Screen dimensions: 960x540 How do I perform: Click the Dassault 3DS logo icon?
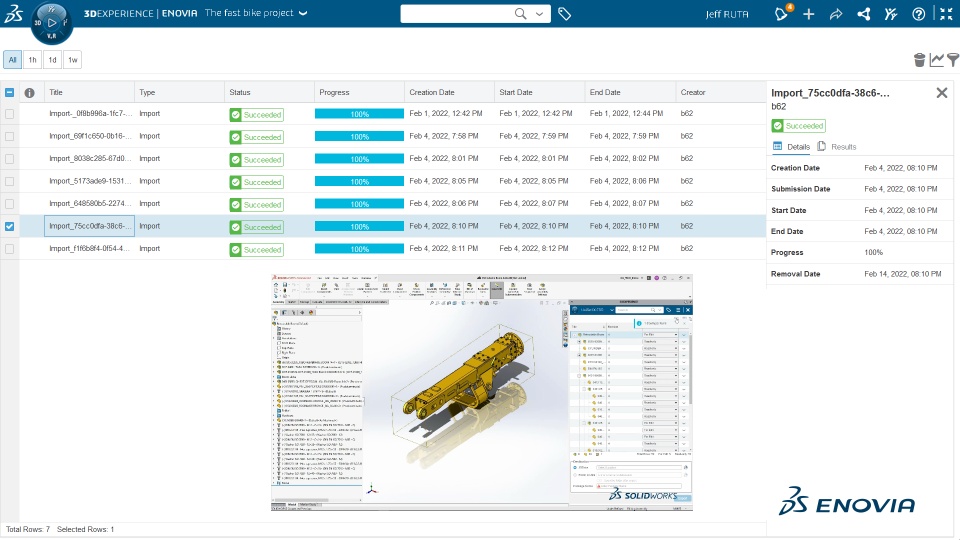click(x=13, y=13)
